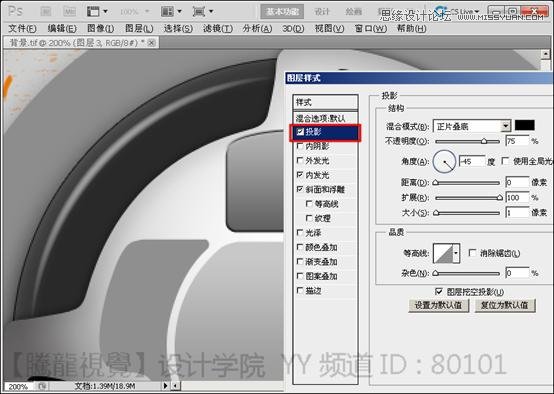The image size is (554, 394).
Task: Enable the 外发光 checkbox
Action: pos(300,160)
